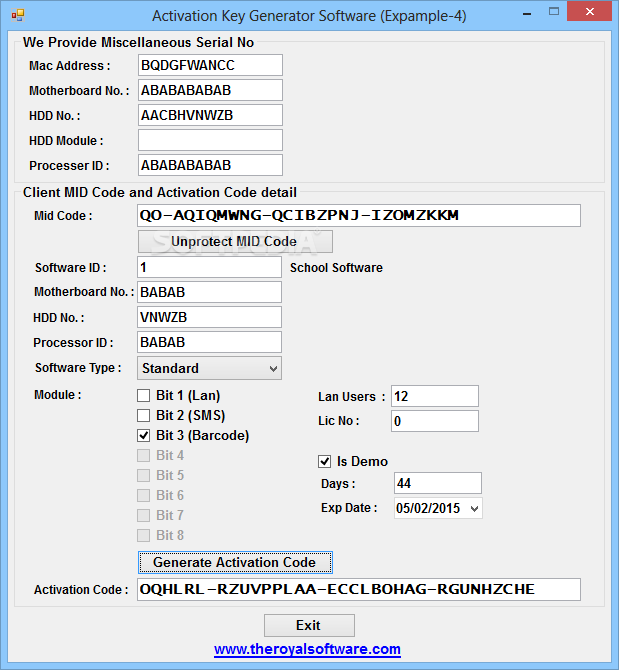Click the Exit button
The height and width of the screenshot is (670, 619).
[x=309, y=626]
